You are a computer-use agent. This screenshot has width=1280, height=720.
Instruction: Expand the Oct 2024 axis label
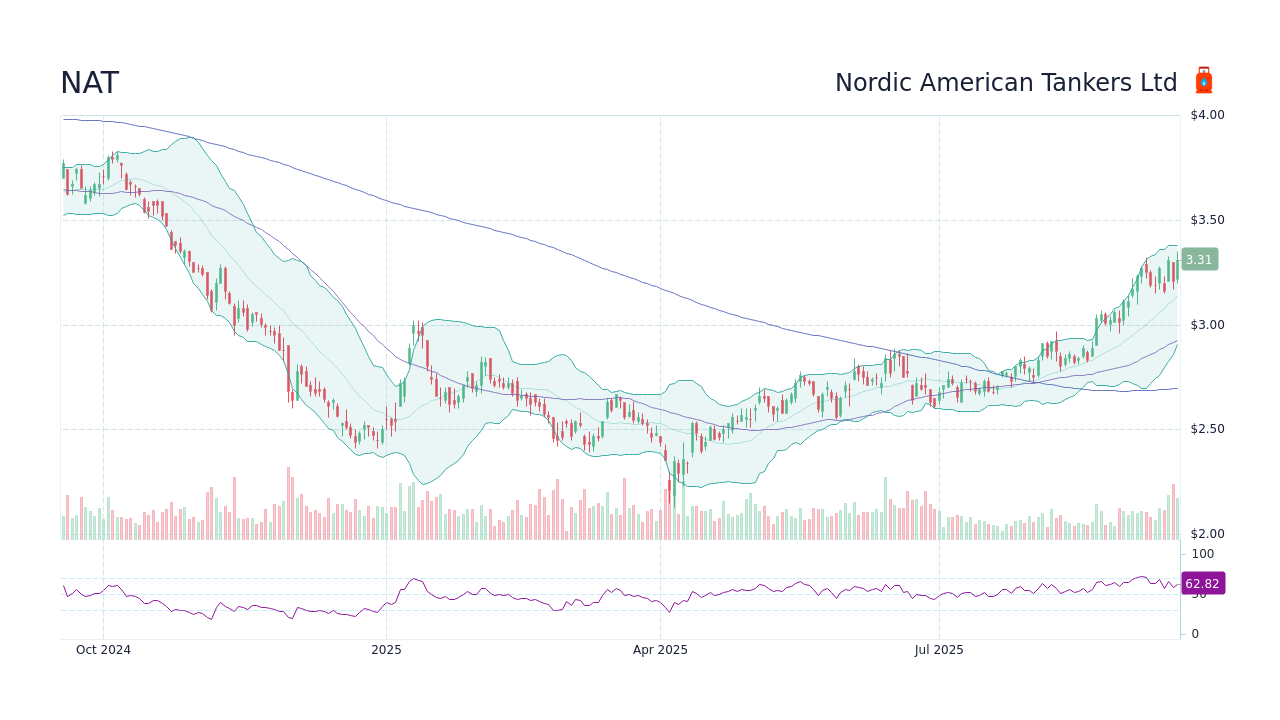pos(104,649)
